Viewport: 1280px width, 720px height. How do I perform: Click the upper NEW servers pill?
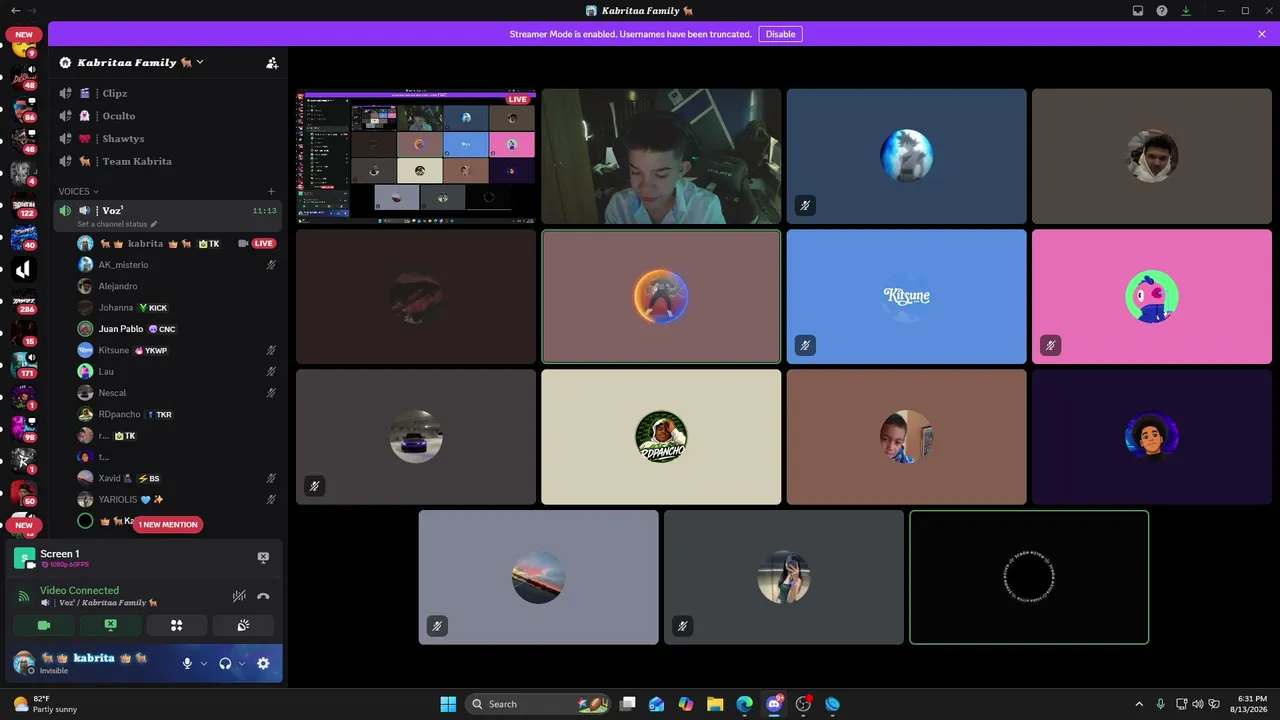pyautogui.click(x=24, y=35)
